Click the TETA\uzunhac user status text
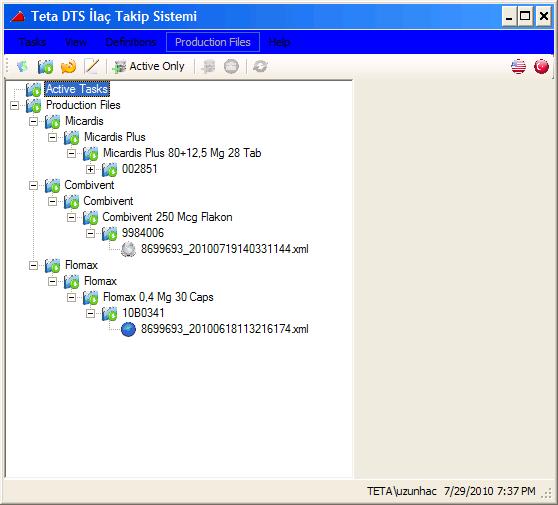Viewport: 558px width, 505px height. pyautogui.click(x=402, y=491)
